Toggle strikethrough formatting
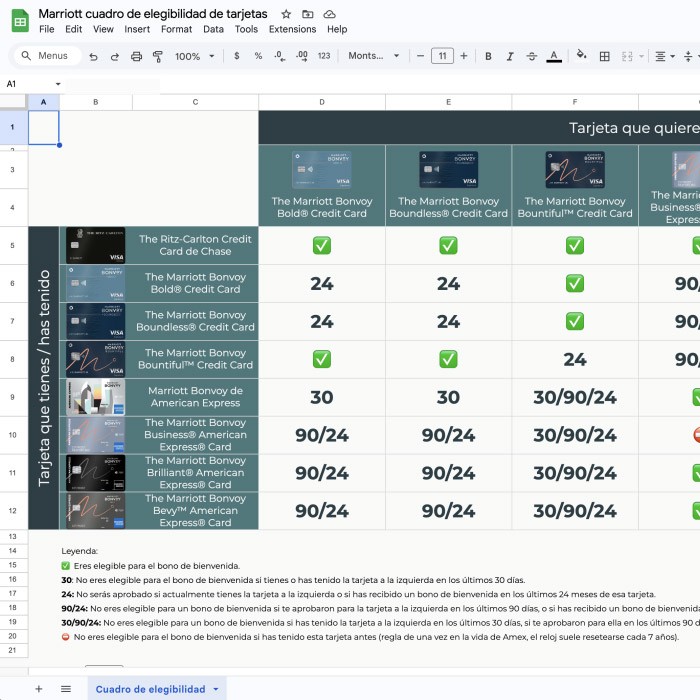This screenshot has width=700, height=700. click(532, 56)
